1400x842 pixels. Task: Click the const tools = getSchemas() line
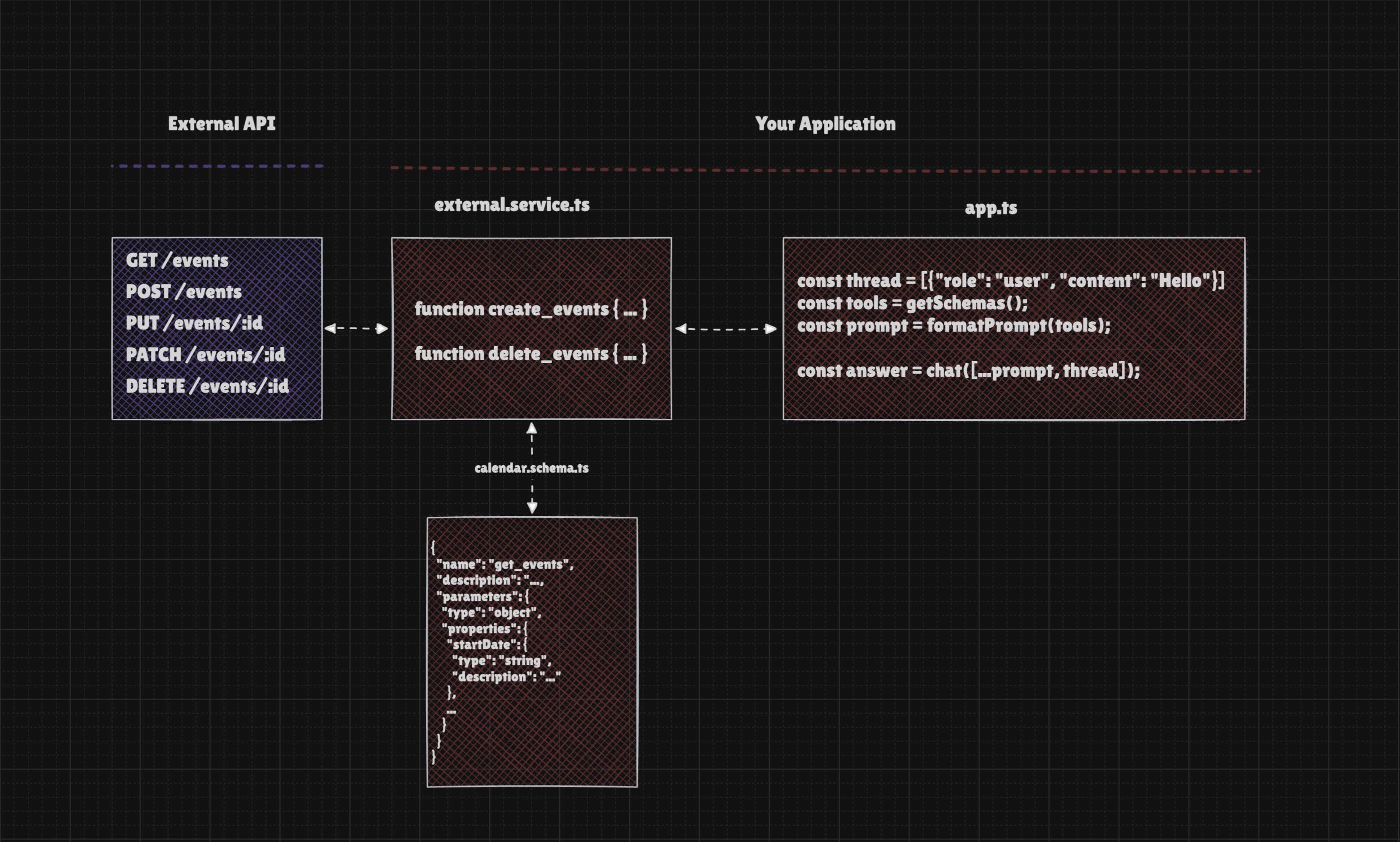912,304
